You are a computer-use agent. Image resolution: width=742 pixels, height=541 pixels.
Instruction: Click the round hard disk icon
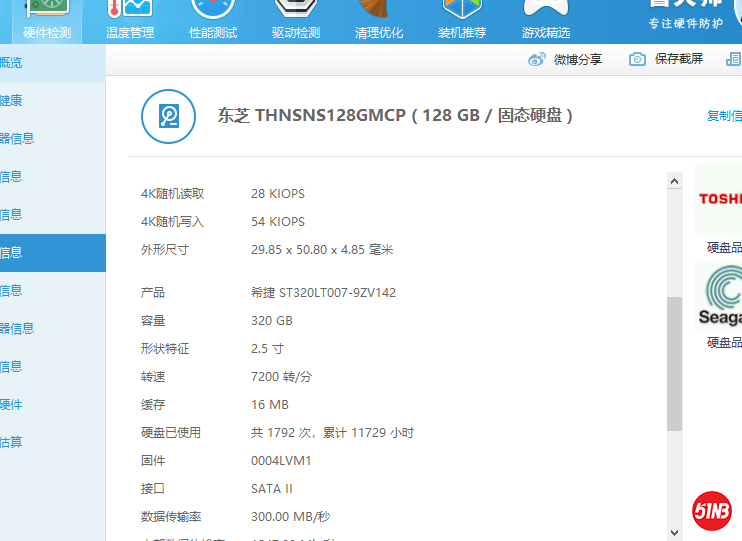coord(169,116)
